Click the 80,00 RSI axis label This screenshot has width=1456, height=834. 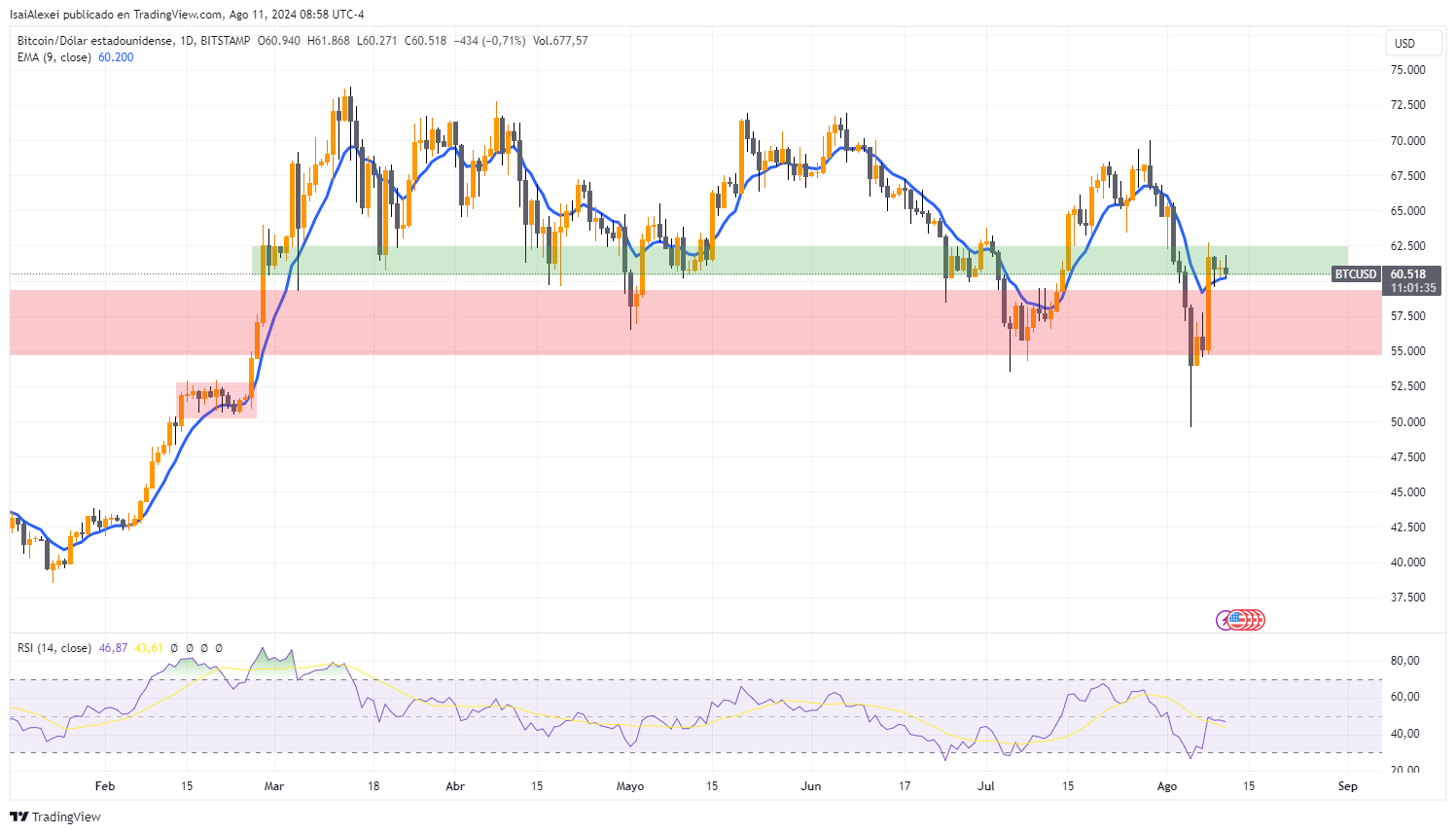pos(1405,661)
